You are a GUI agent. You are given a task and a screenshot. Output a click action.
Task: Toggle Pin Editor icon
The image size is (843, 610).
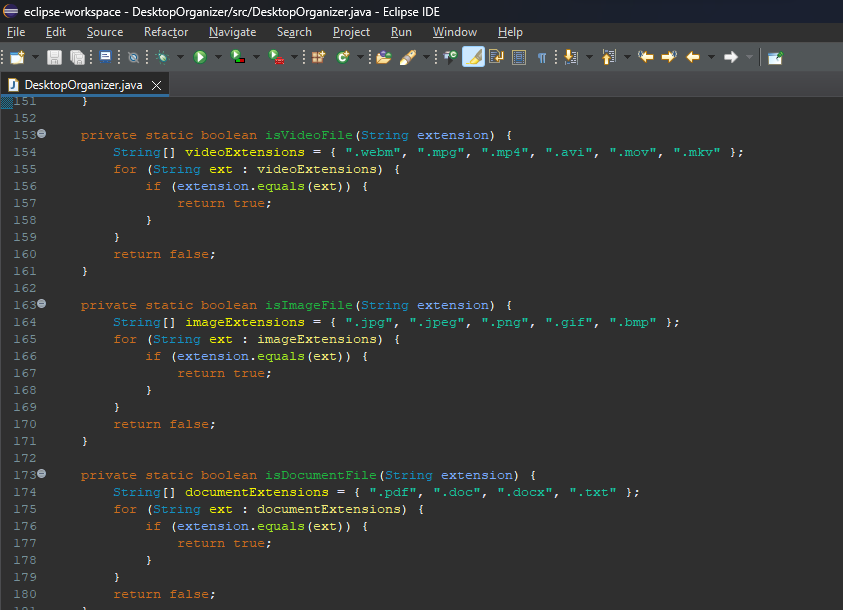coord(775,57)
